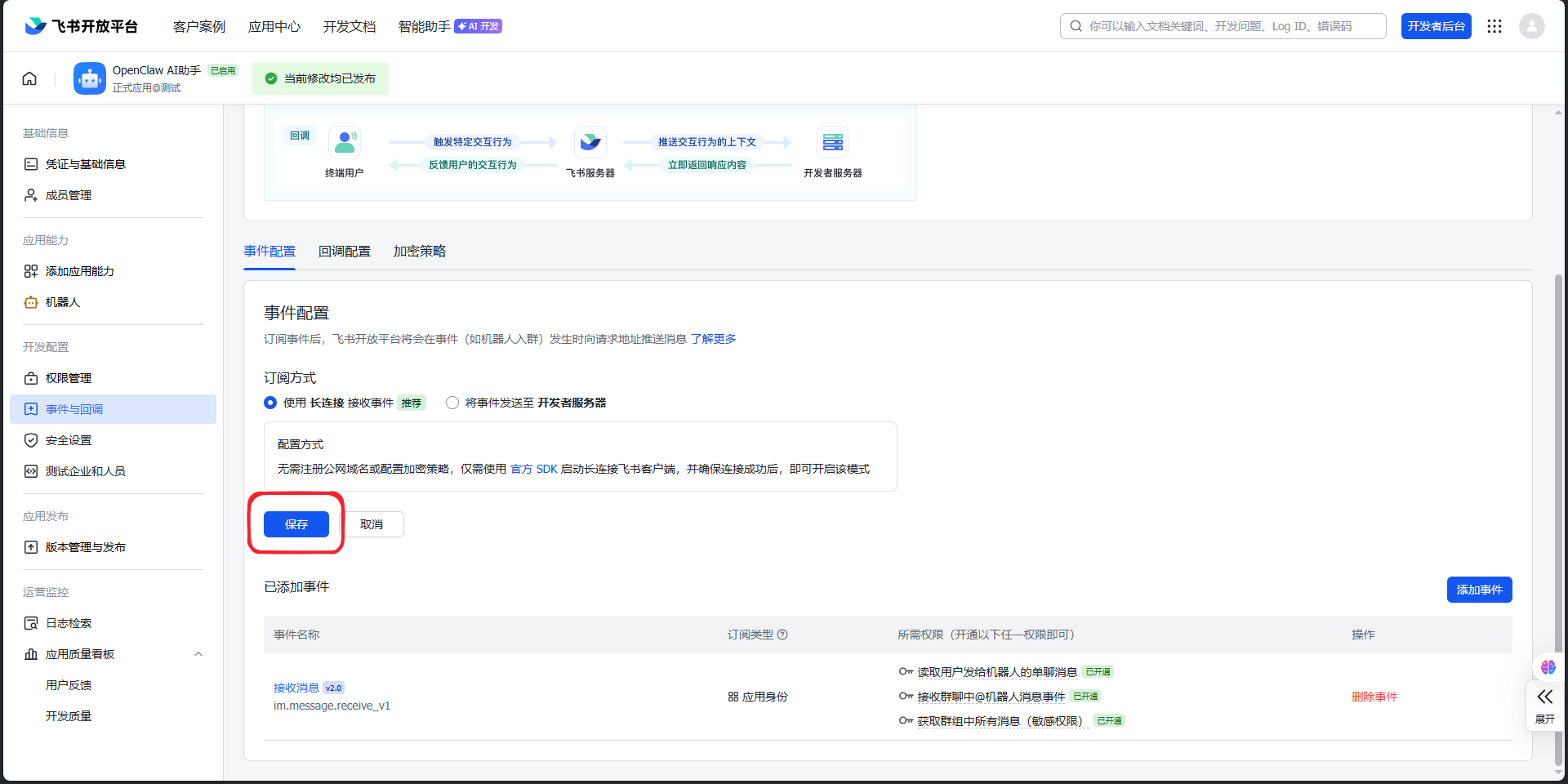
Task: Expand the 展开 side panel arrow
Action: pos(1544,704)
